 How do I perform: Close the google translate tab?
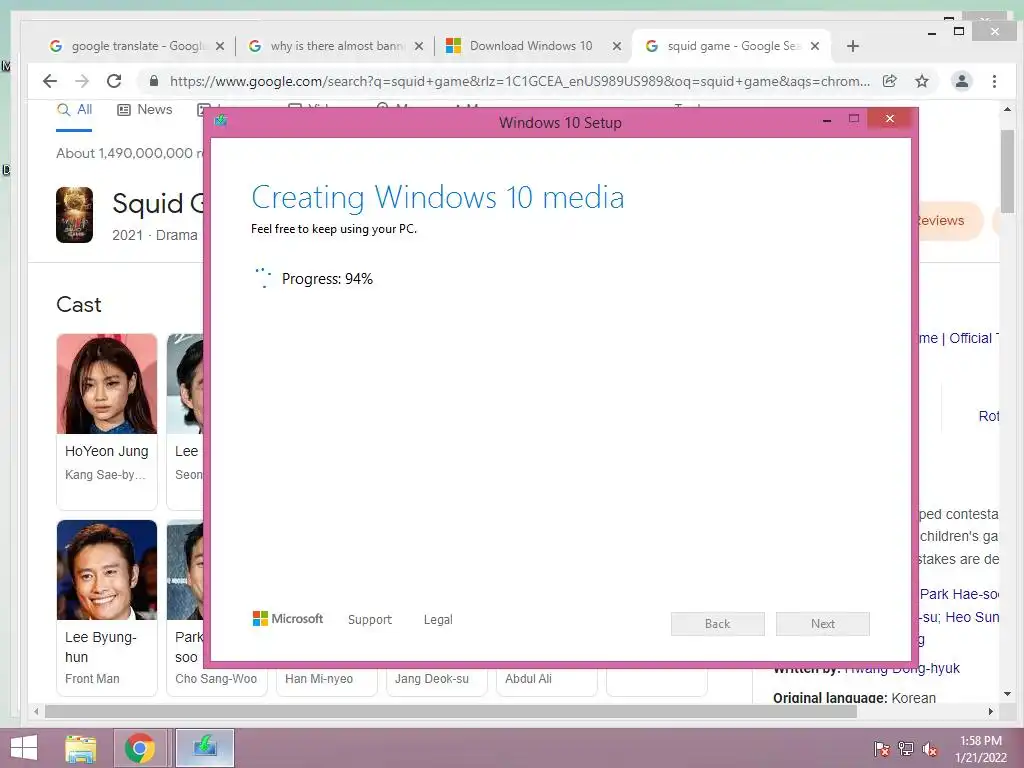coord(220,46)
